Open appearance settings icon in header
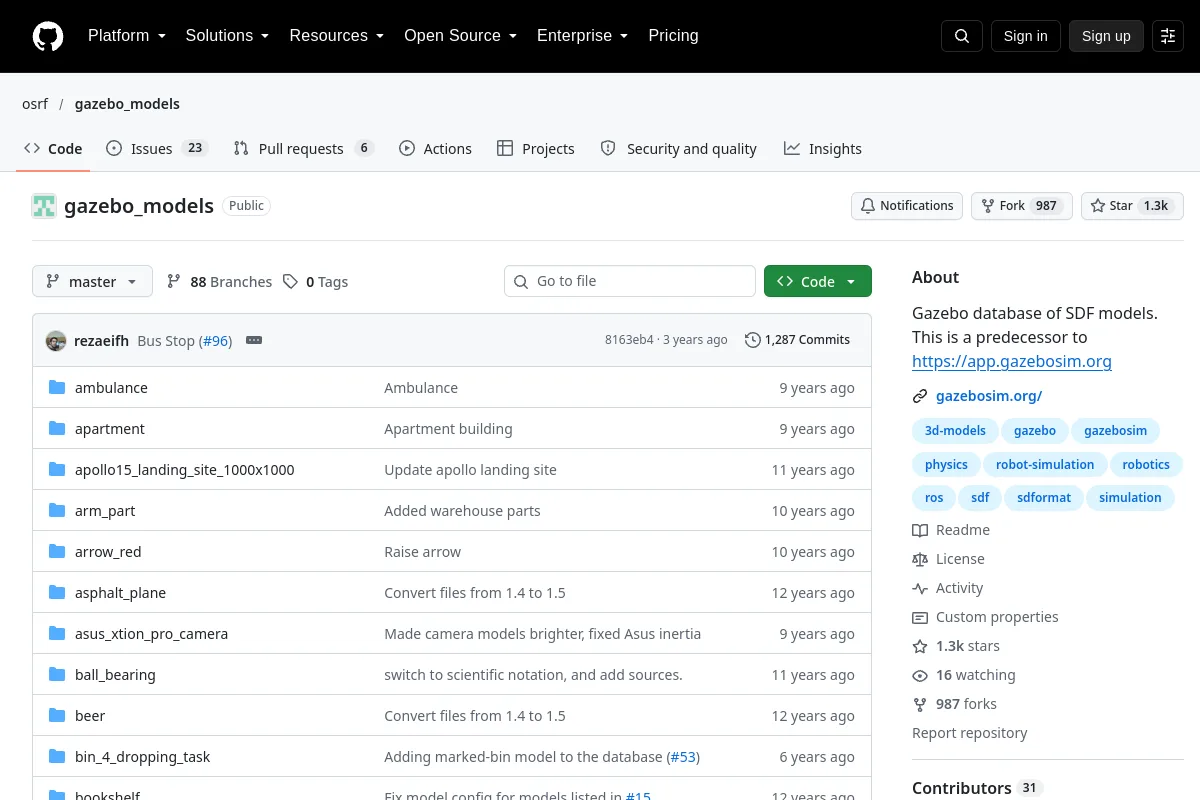 point(1168,36)
